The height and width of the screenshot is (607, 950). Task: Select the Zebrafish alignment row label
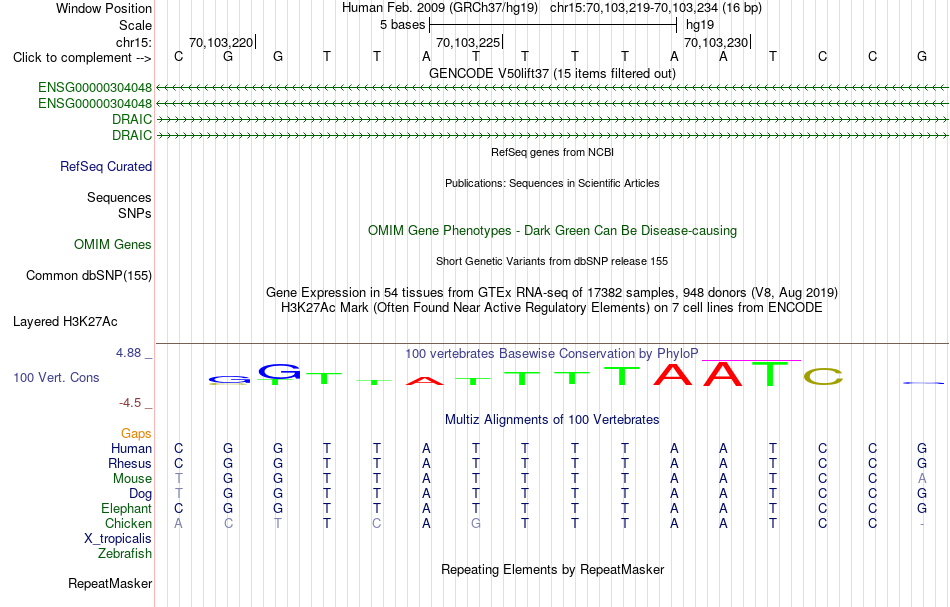coord(125,553)
